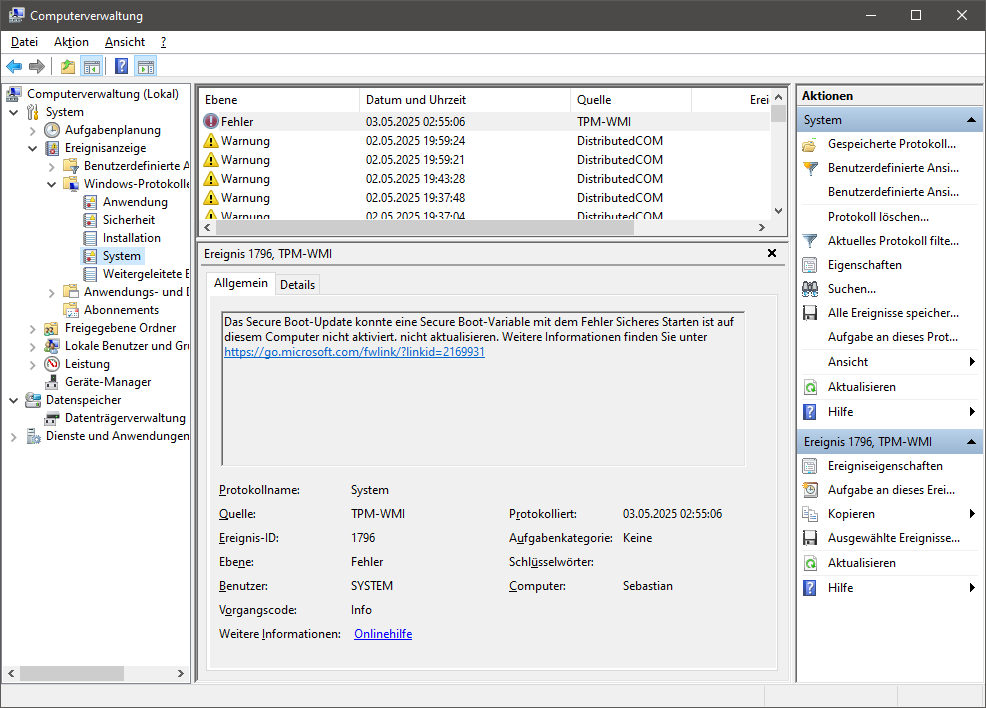Click the Datenträgerverwaltung disk icon

(x=52, y=418)
